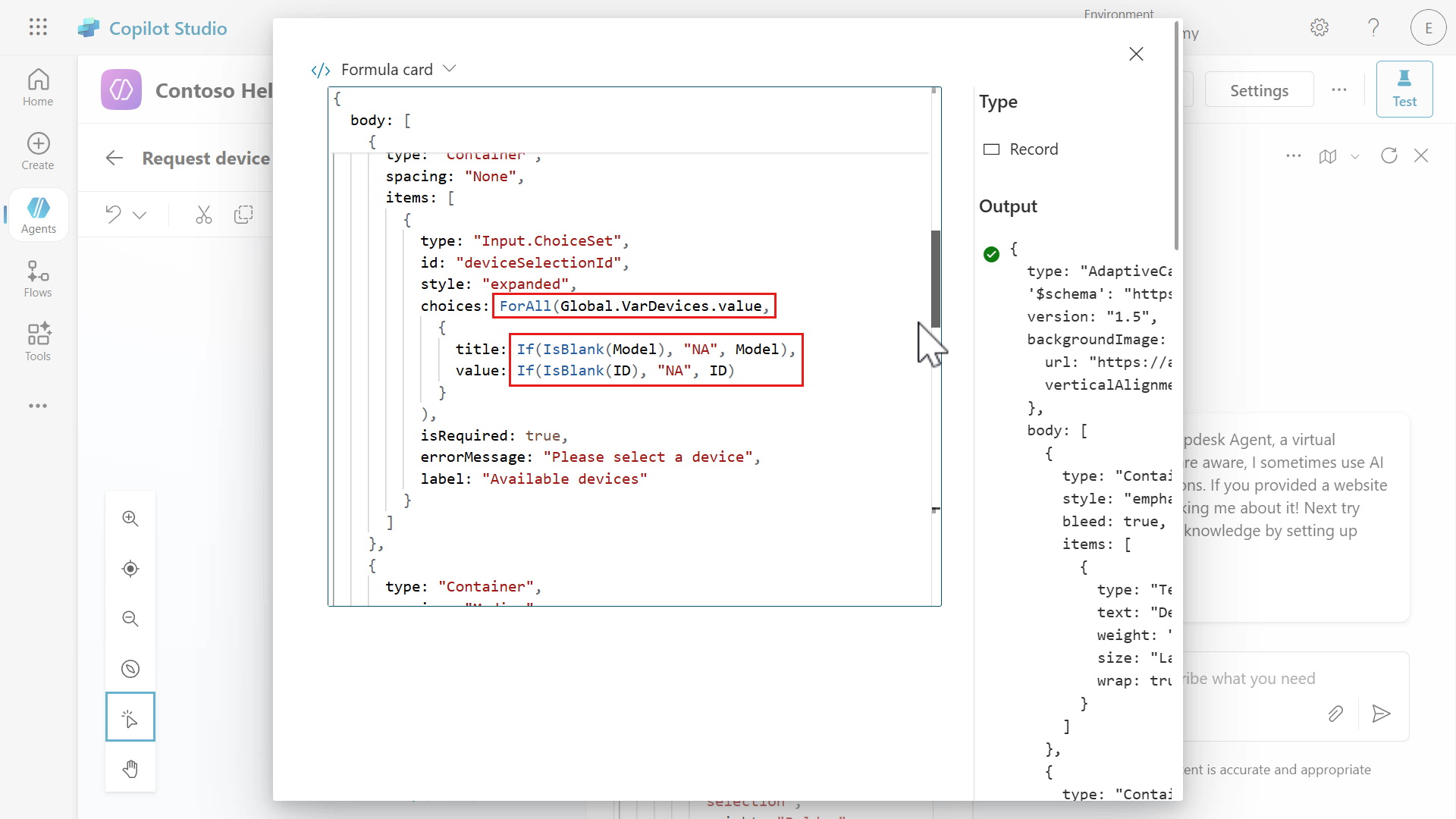Expand the Formula card dropdown
The height and width of the screenshot is (819, 1456).
[x=450, y=69]
